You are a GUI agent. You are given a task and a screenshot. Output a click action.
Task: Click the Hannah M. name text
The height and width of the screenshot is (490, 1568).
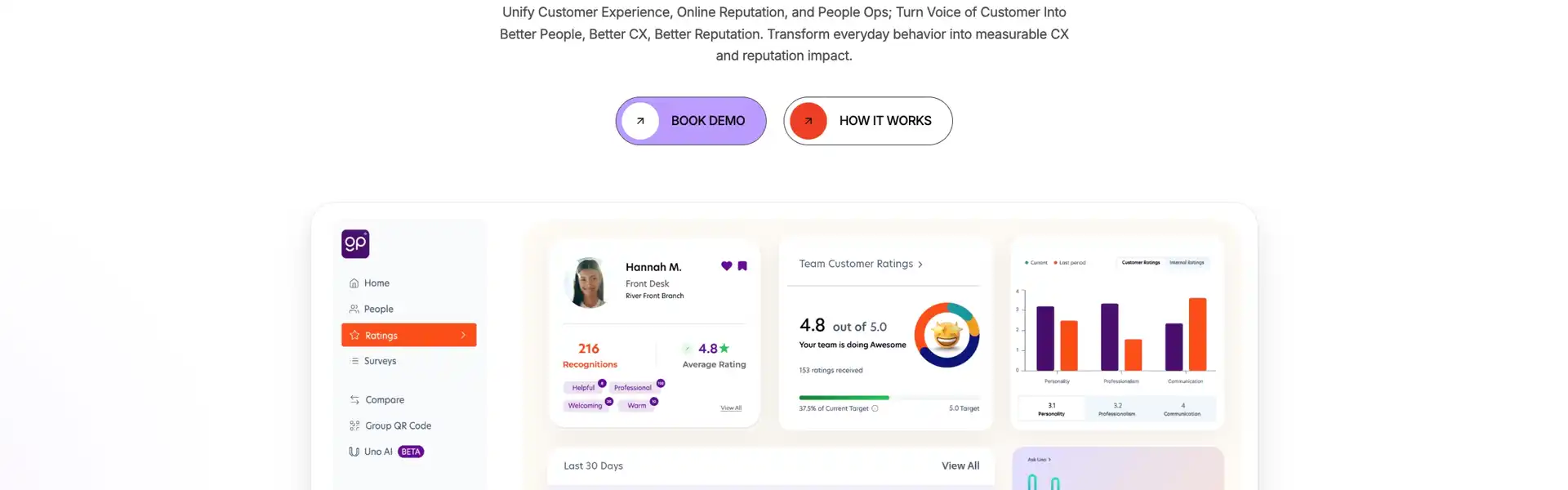[x=653, y=267]
